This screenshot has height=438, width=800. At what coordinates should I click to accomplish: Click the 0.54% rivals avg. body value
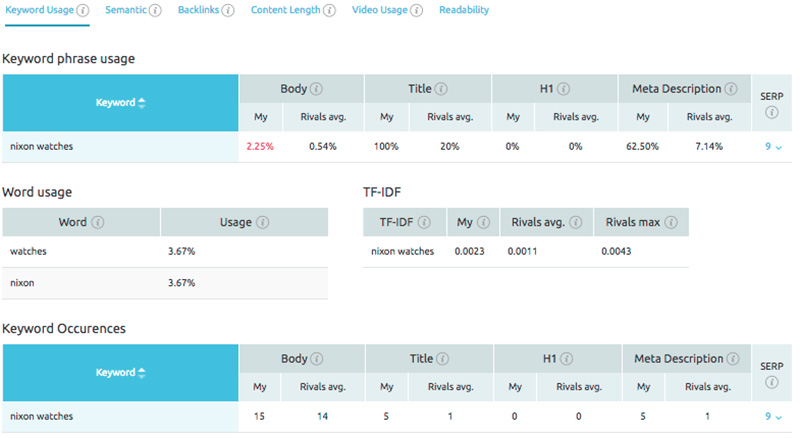(x=322, y=147)
